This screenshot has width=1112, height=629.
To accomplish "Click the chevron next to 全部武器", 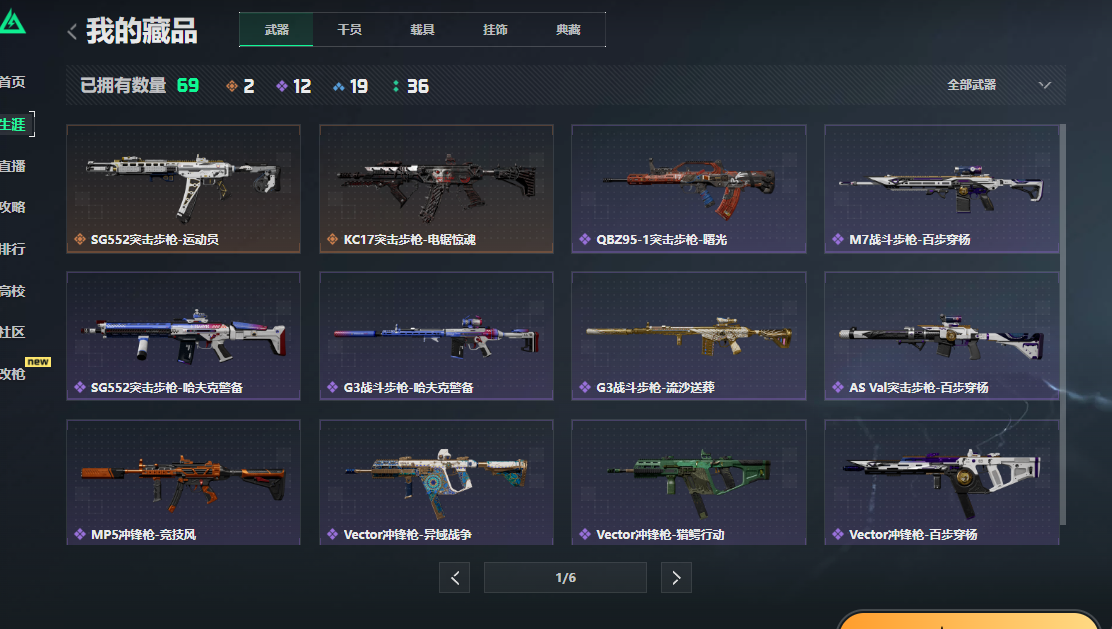I will [x=1045, y=85].
